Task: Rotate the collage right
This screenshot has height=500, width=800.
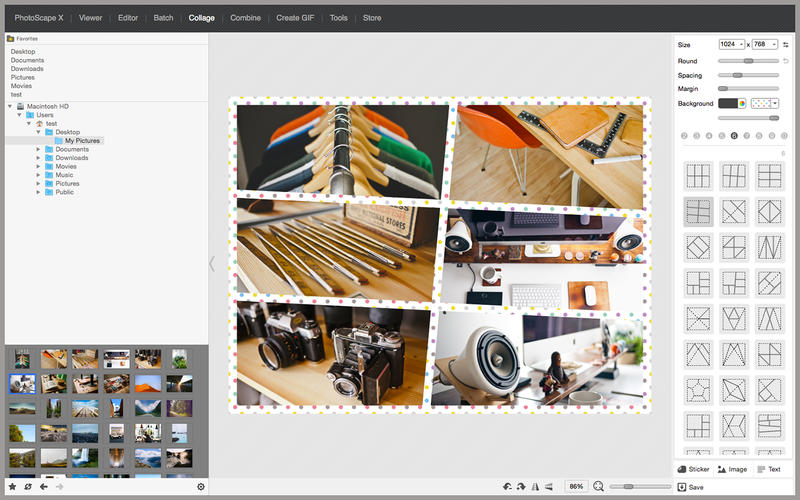Action: point(521,486)
